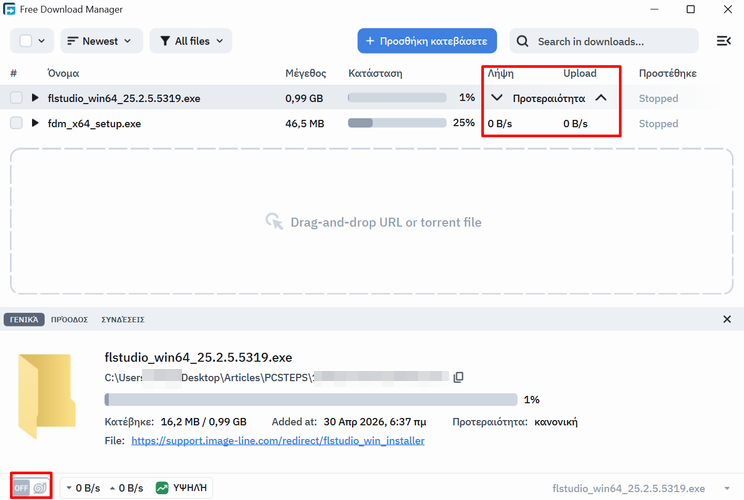The height and width of the screenshot is (500, 744).
Task: Lower priority with the down chevron
Action: point(497,98)
